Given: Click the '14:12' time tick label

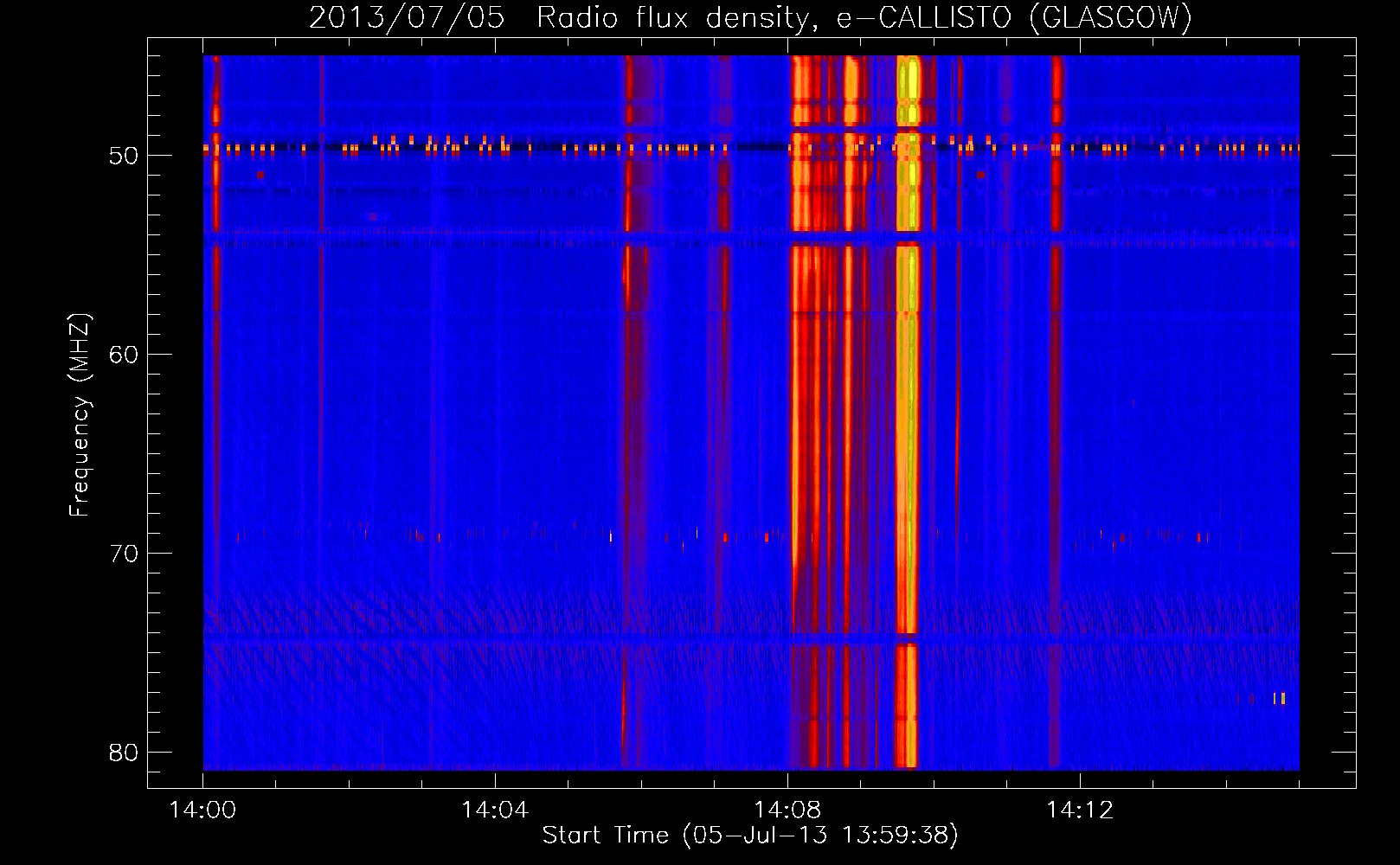Looking at the screenshot, I should [x=1080, y=811].
